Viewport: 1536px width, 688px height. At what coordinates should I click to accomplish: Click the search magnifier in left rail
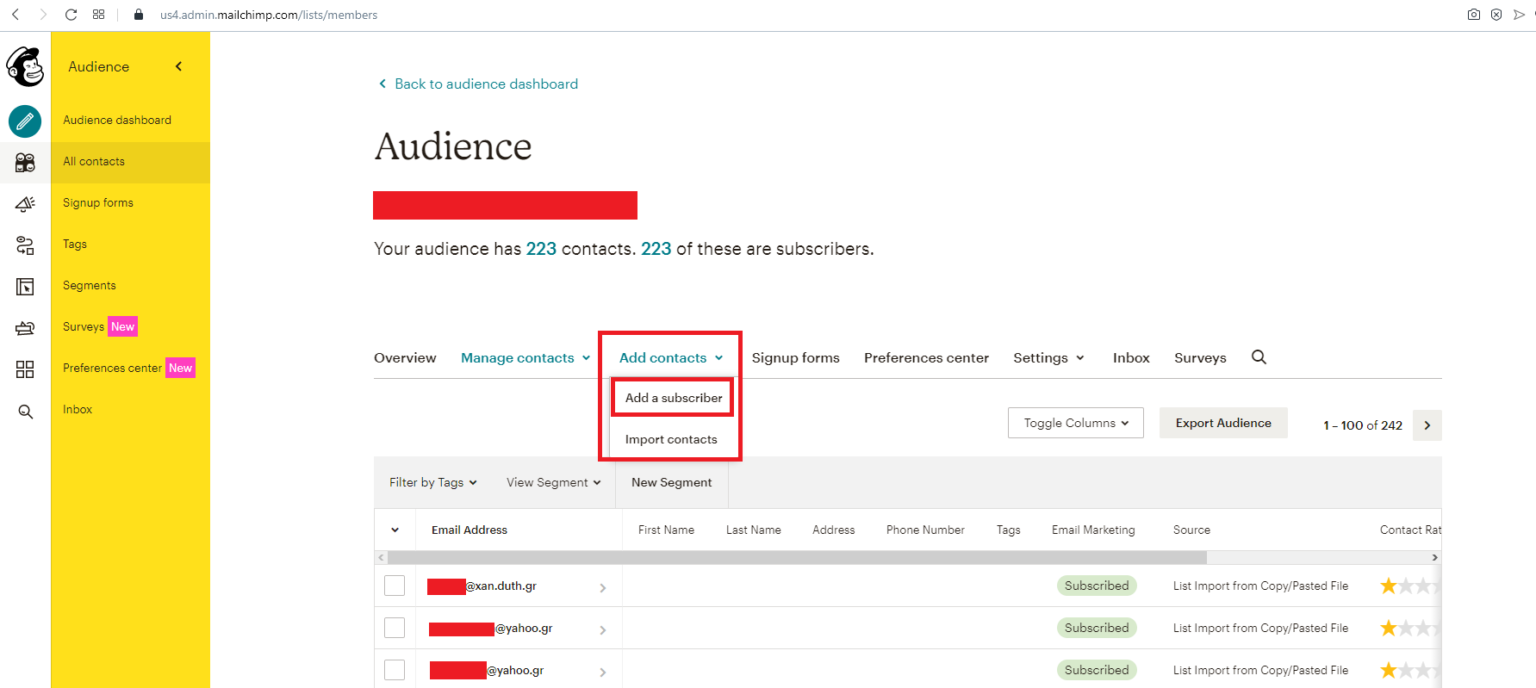[25, 411]
